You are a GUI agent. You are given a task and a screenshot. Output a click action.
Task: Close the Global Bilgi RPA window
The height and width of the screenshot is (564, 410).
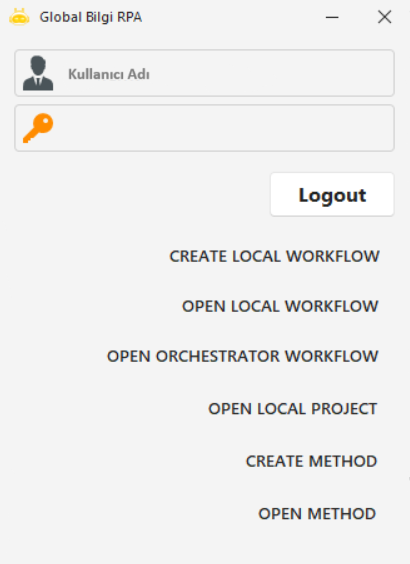point(384,17)
